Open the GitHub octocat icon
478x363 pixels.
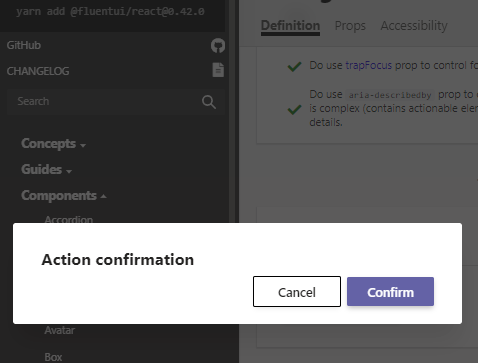tap(218, 46)
